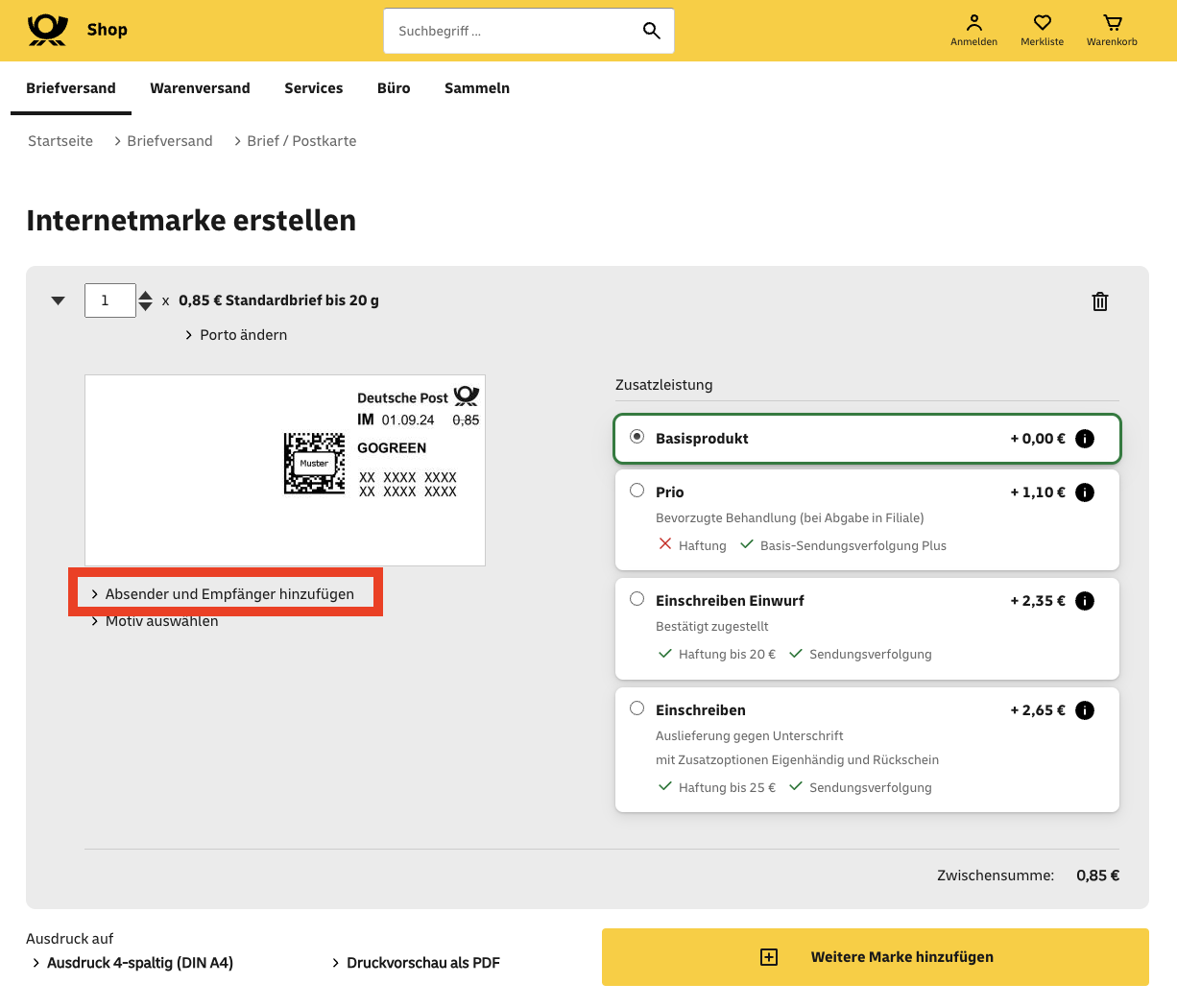The width and height of the screenshot is (1177, 1008).
Task: Expand Porto ändern
Action: 236,335
